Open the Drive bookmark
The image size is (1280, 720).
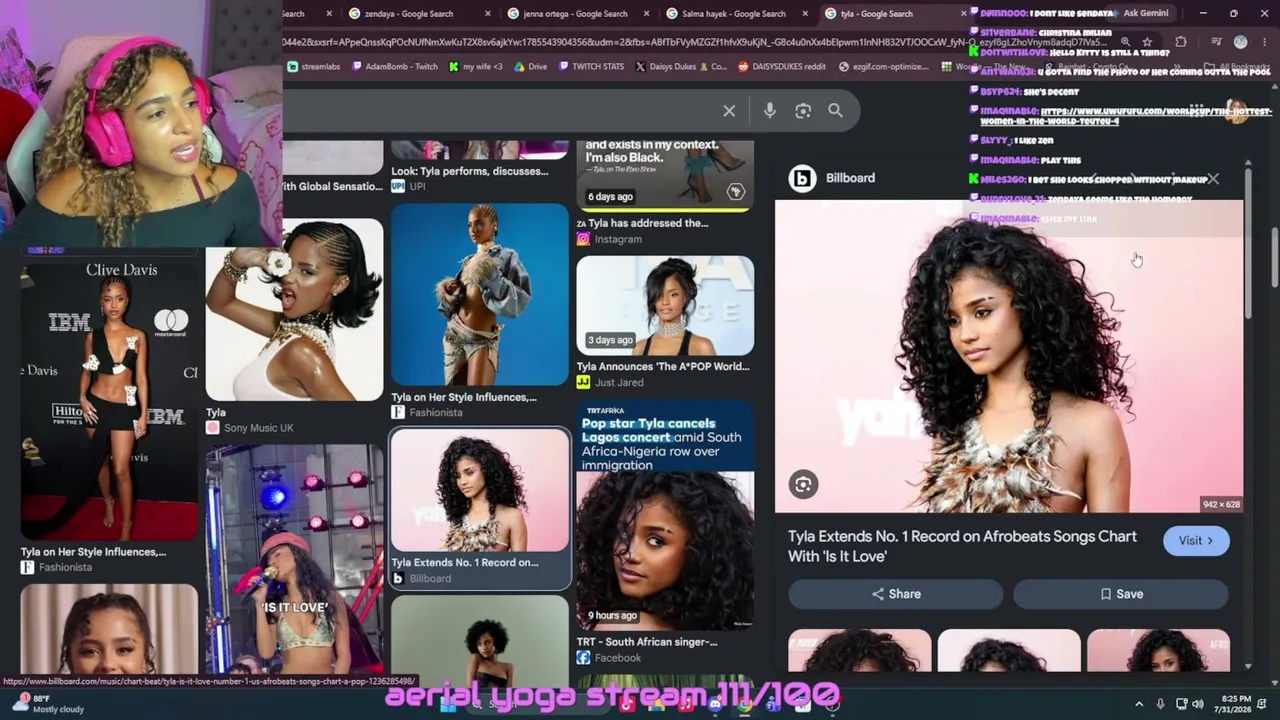point(531,67)
